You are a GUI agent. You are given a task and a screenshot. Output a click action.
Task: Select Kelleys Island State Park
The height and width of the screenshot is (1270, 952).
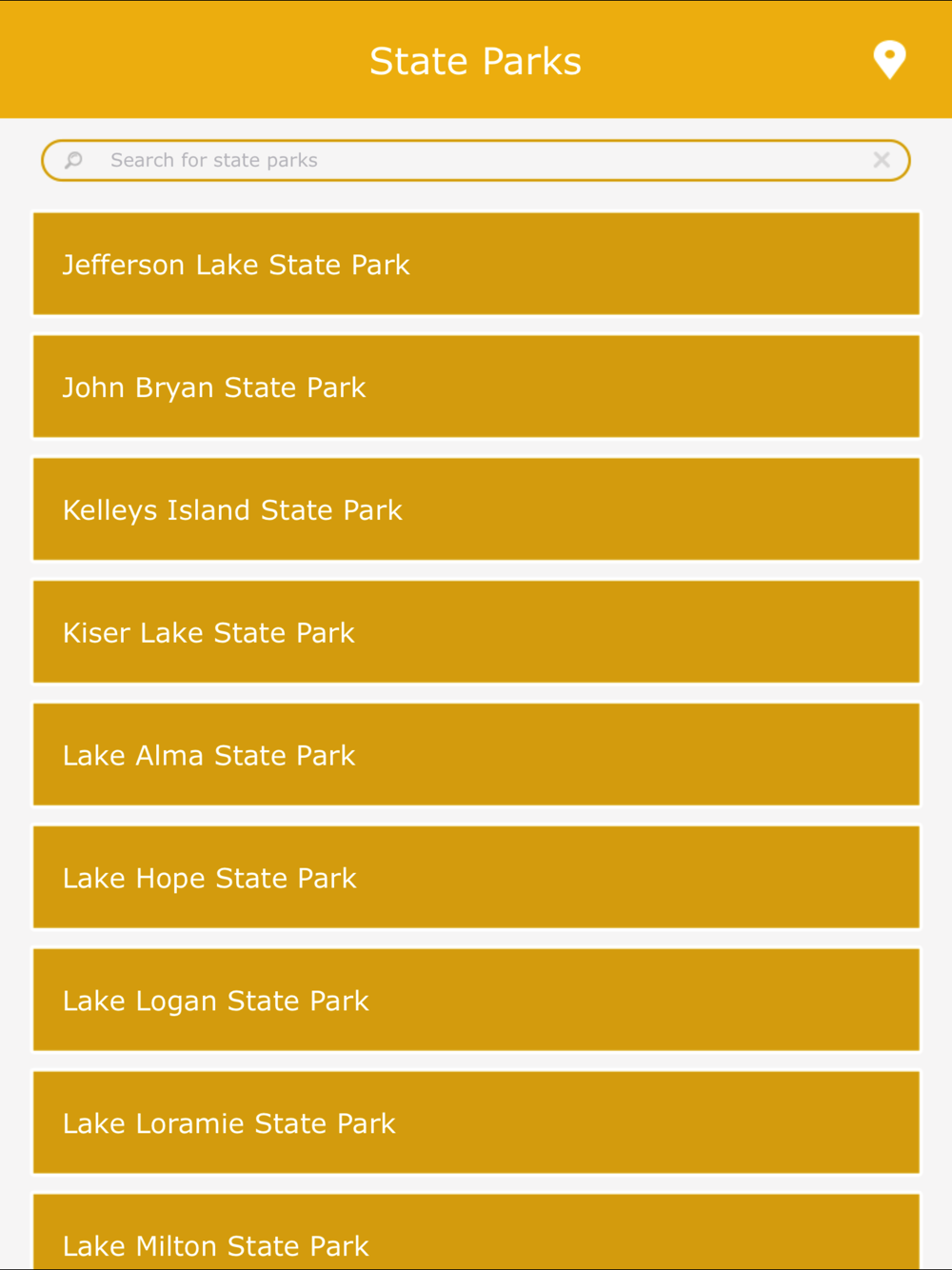tap(476, 509)
